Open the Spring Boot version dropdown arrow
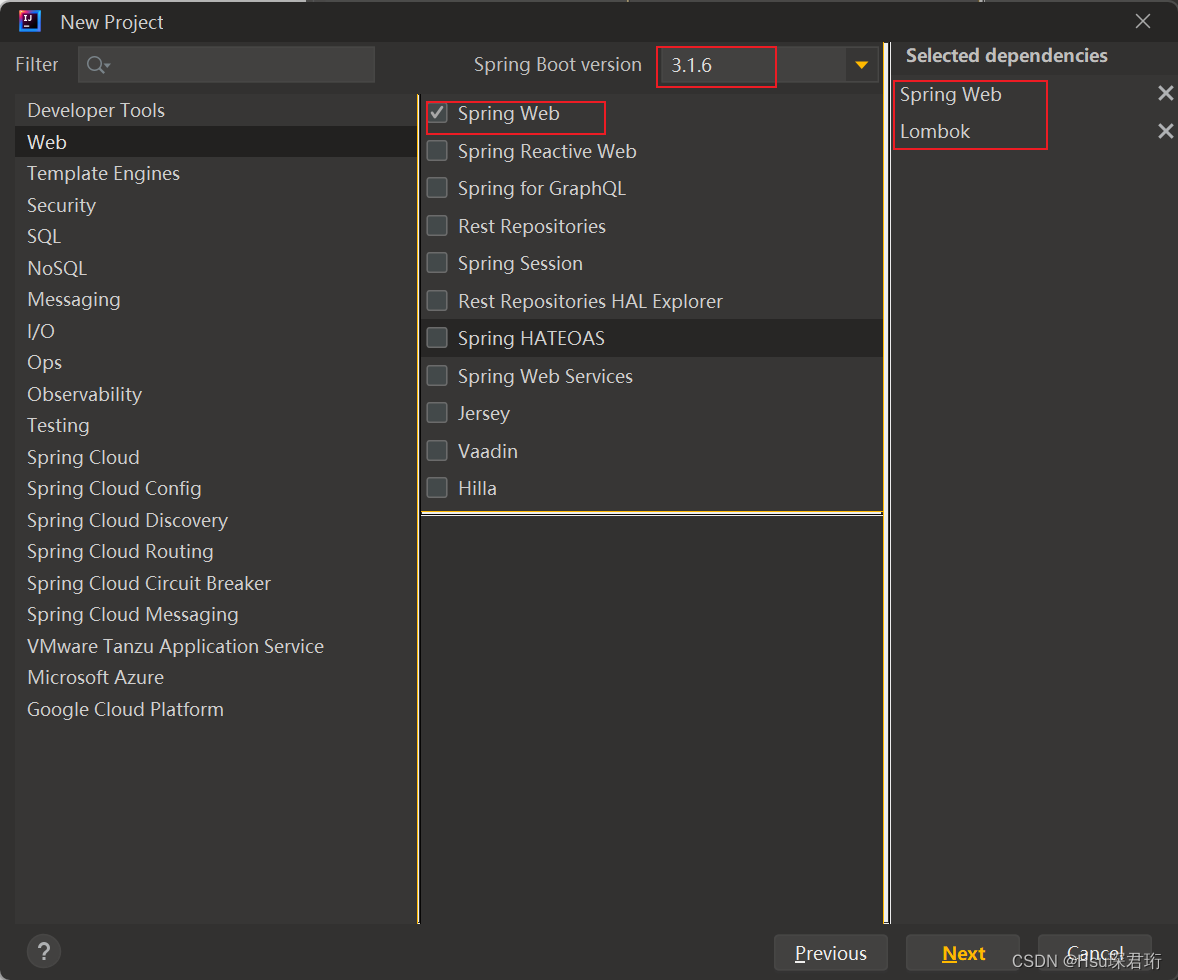This screenshot has width=1178, height=980. point(862,65)
